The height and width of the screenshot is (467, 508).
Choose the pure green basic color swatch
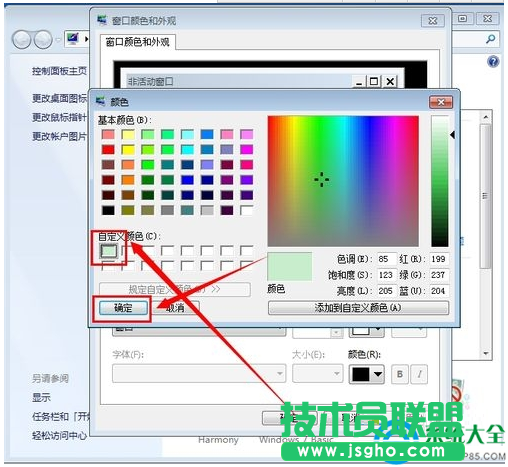point(148,165)
